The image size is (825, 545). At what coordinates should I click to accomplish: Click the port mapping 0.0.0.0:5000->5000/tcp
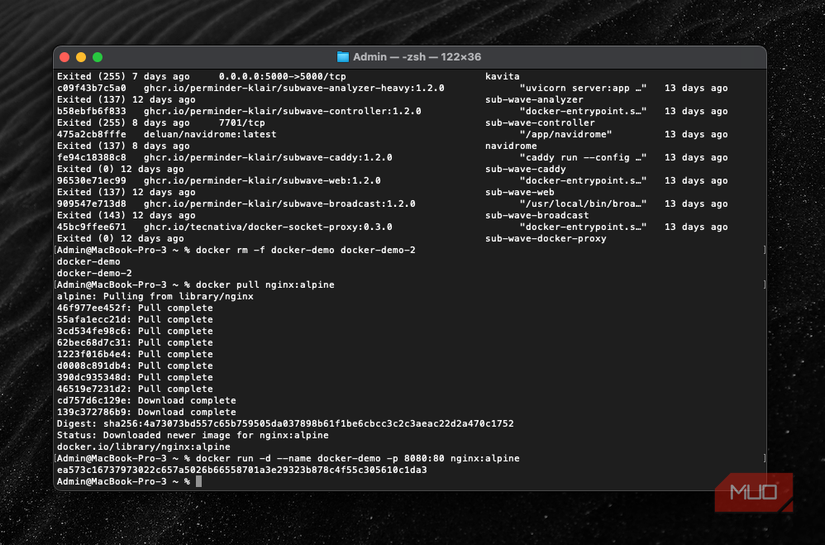283,76
